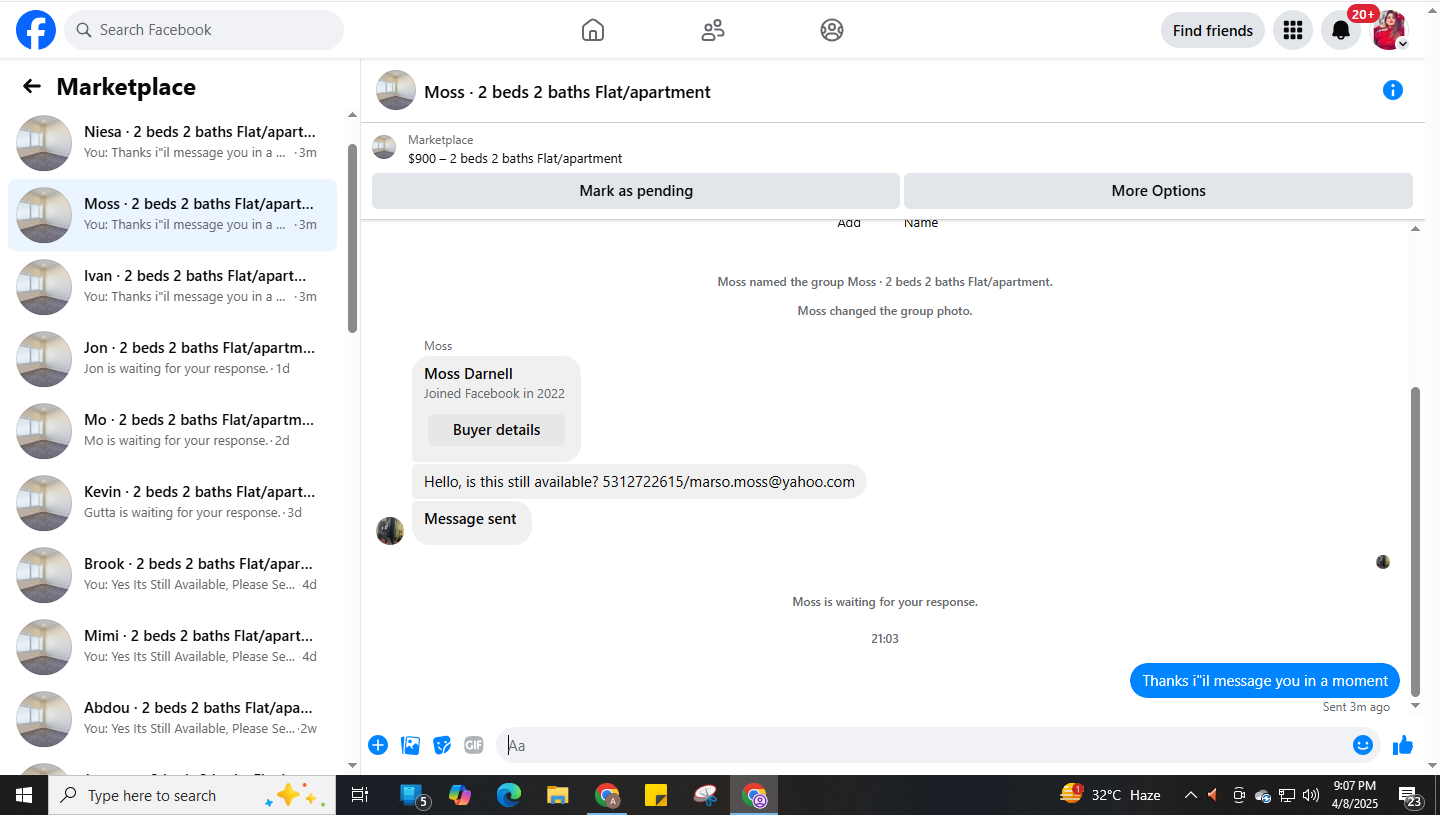Choose a sticker icon in composer
Viewport: 1440px width, 815px height.
coord(442,745)
